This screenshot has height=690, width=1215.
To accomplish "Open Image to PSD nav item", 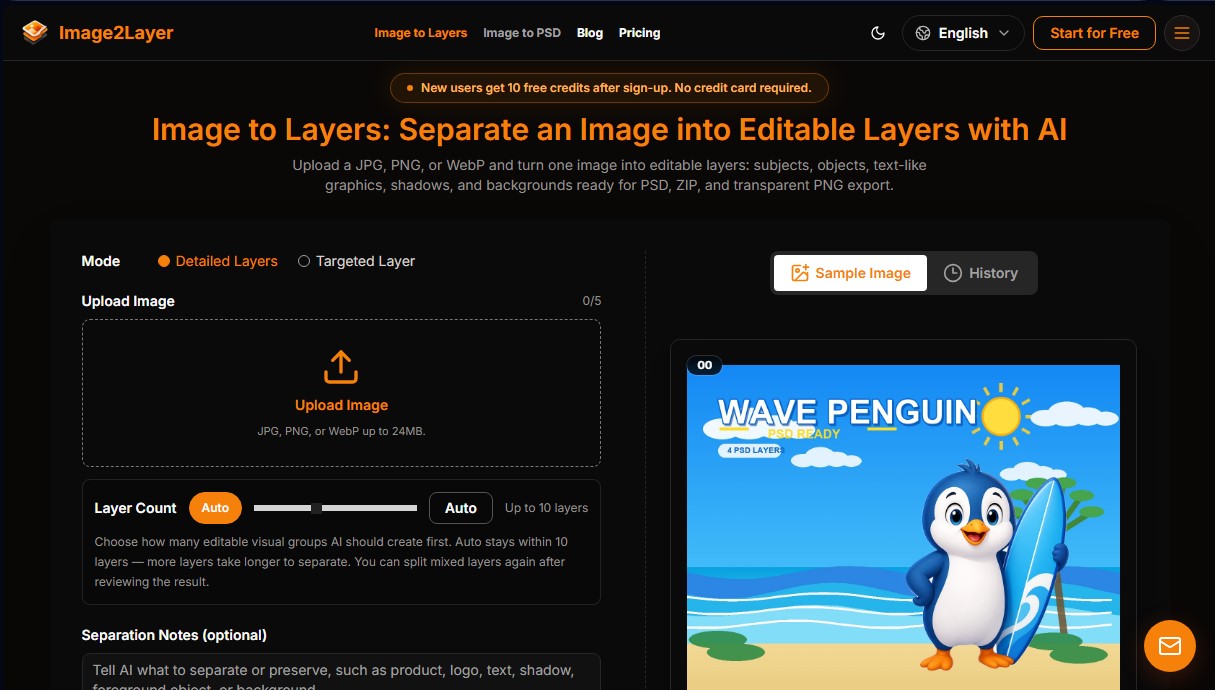I will pos(522,33).
